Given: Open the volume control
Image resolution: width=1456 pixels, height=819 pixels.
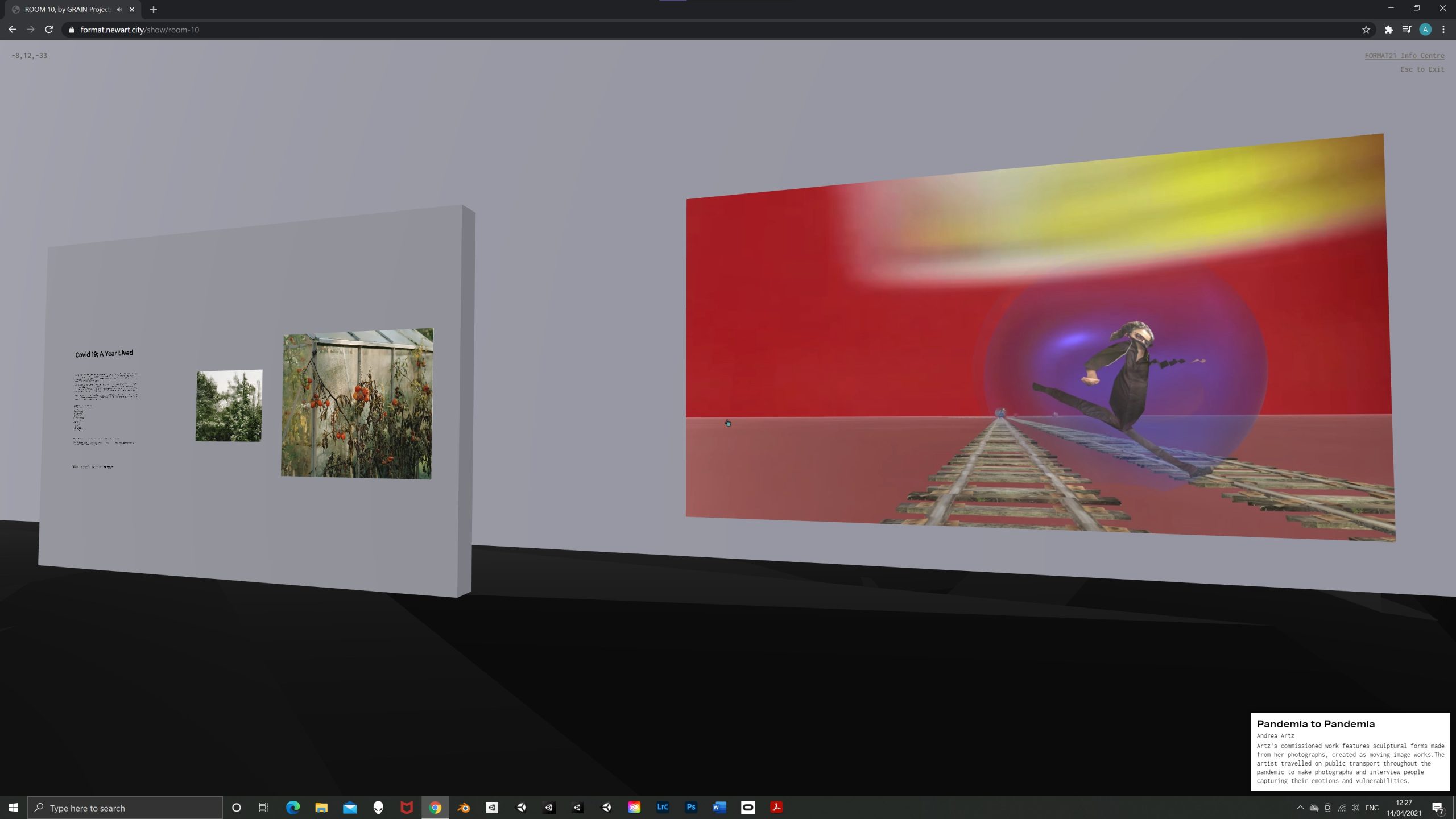Looking at the screenshot, I should [1355, 808].
